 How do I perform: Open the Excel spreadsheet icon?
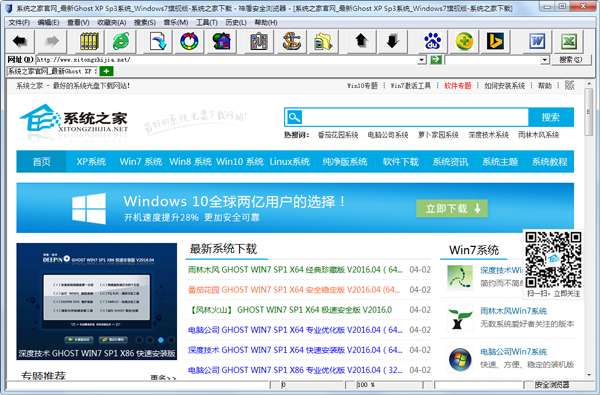[569, 41]
